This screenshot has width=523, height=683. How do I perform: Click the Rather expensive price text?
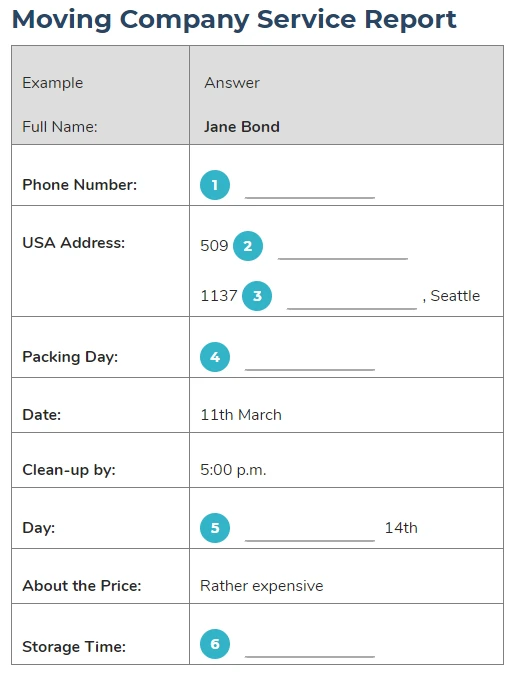pos(262,586)
